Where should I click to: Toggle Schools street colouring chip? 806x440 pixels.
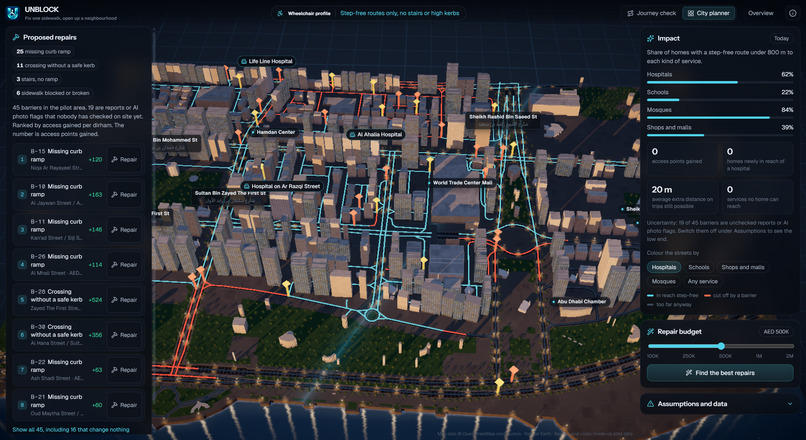click(x=699, y=267)
